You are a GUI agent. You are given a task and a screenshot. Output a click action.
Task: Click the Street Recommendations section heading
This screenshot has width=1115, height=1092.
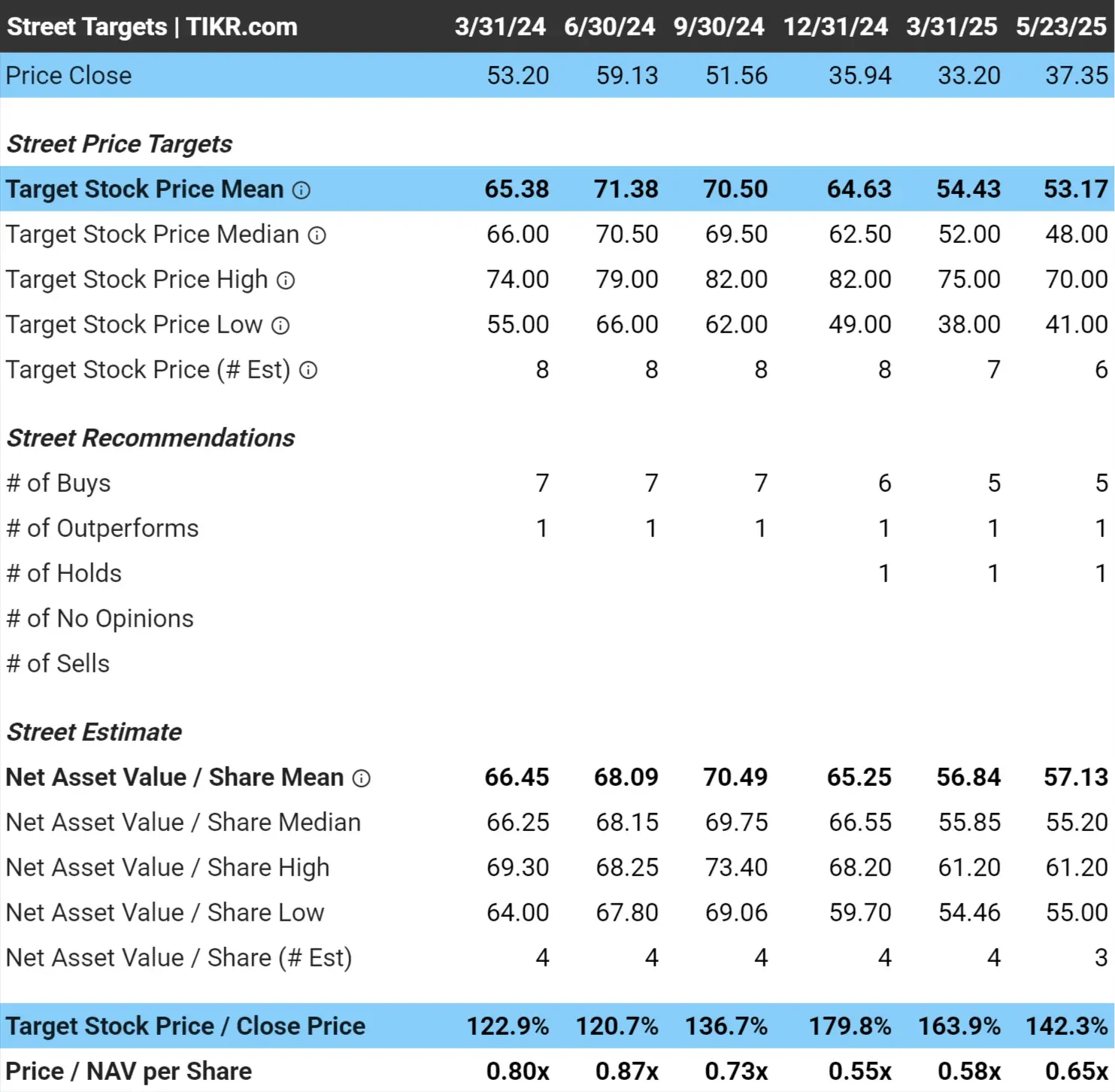(x=151, y=438)
